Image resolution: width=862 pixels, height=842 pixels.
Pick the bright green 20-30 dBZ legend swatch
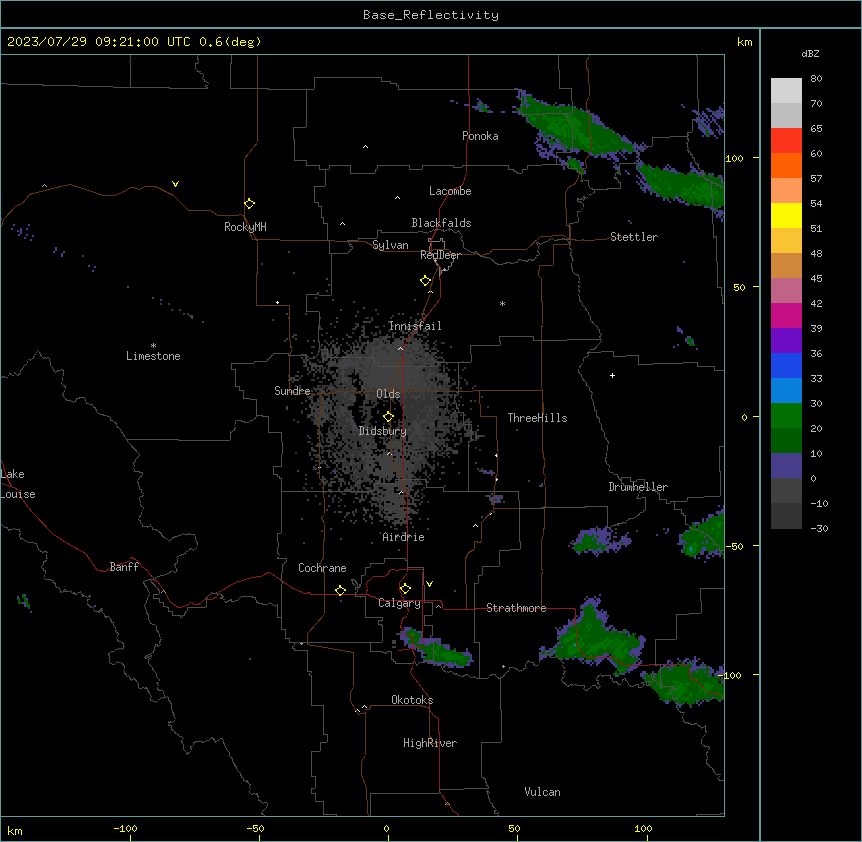[x=786, y=416]
